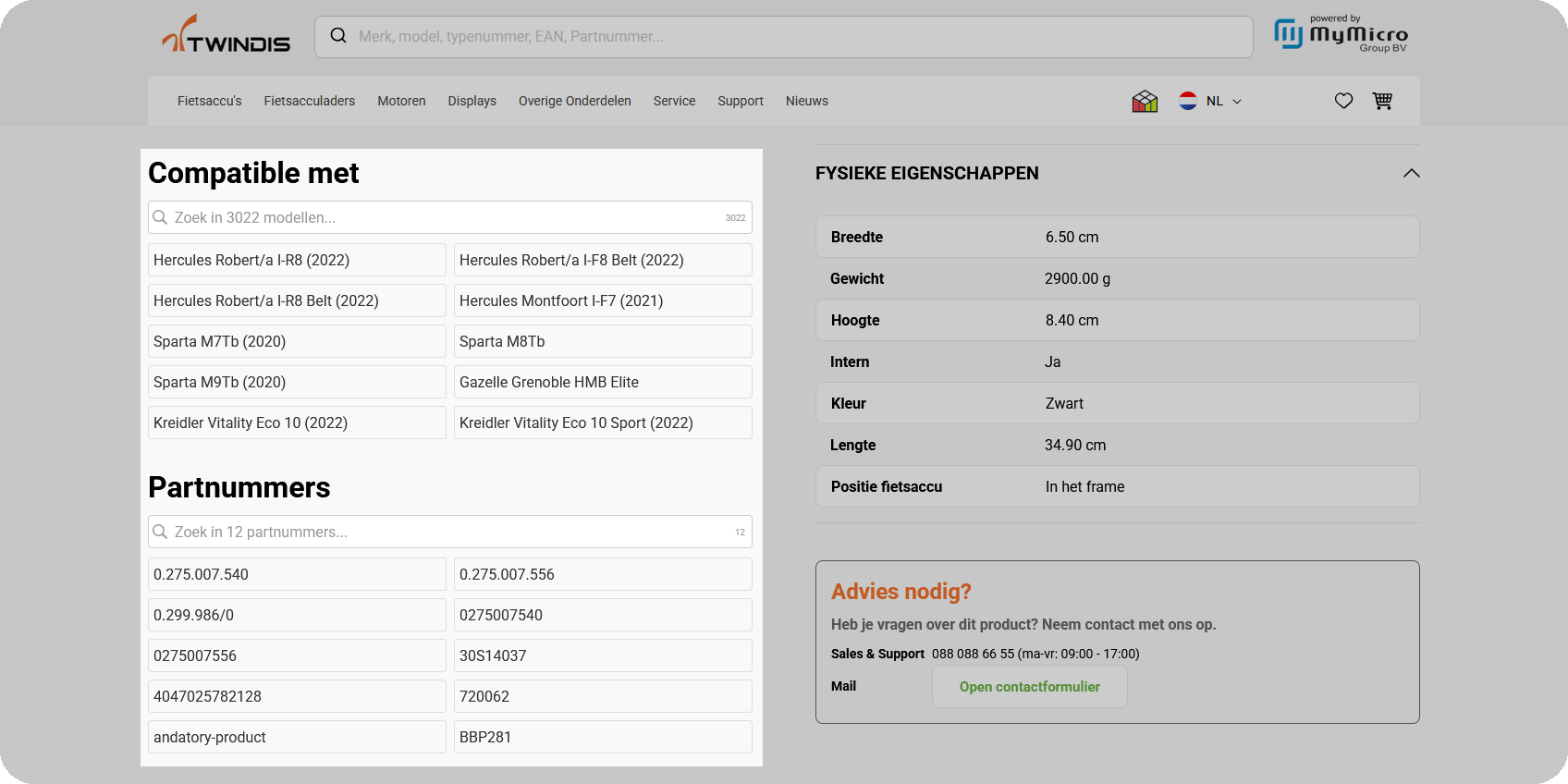Focus the main product search field

pos(784,36)
